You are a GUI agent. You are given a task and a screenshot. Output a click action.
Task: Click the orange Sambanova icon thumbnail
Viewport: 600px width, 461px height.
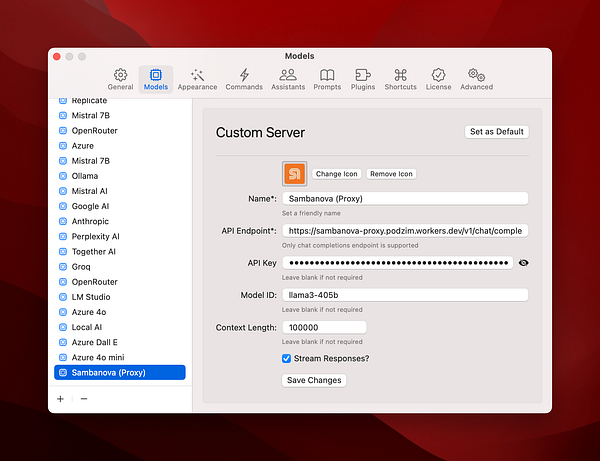coord(295,174)
